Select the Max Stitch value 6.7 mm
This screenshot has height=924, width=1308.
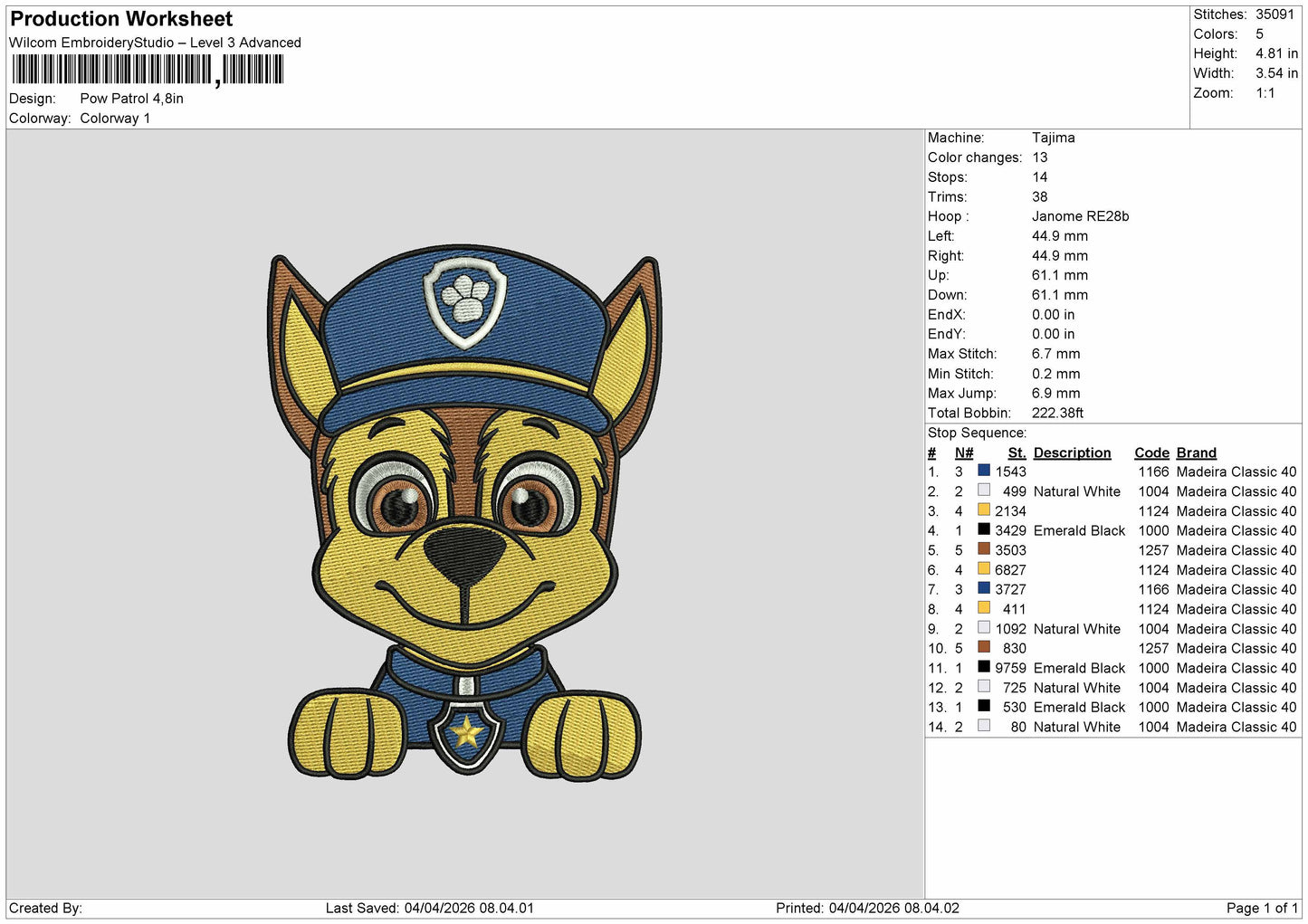(x=1056, y=354)
